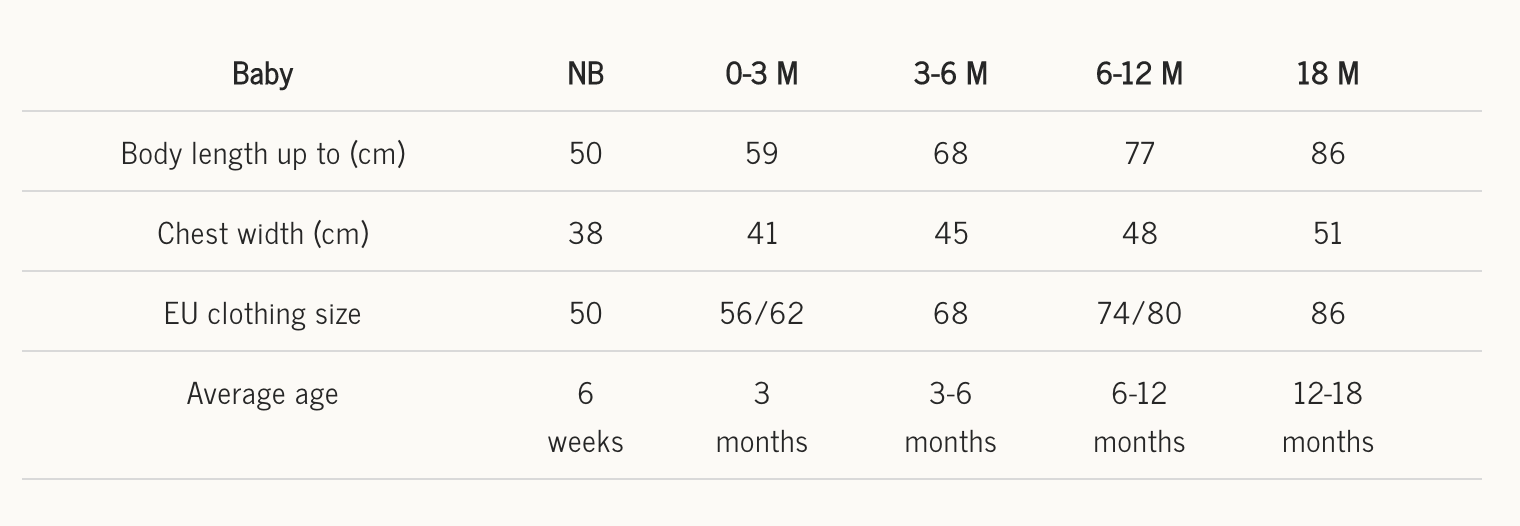Click the "Body length up to (cm)" row label
The image size is (1520, 526).
pos(262,153)
